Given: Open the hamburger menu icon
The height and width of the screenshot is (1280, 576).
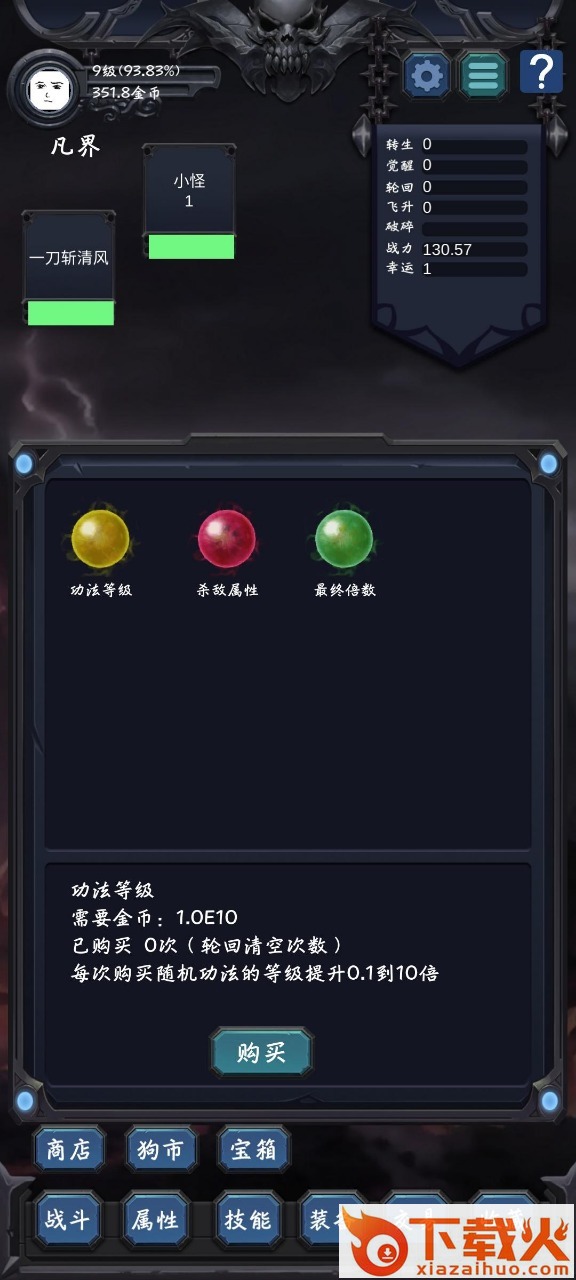Looking at the screenshot, I should [x=483, y=75].
